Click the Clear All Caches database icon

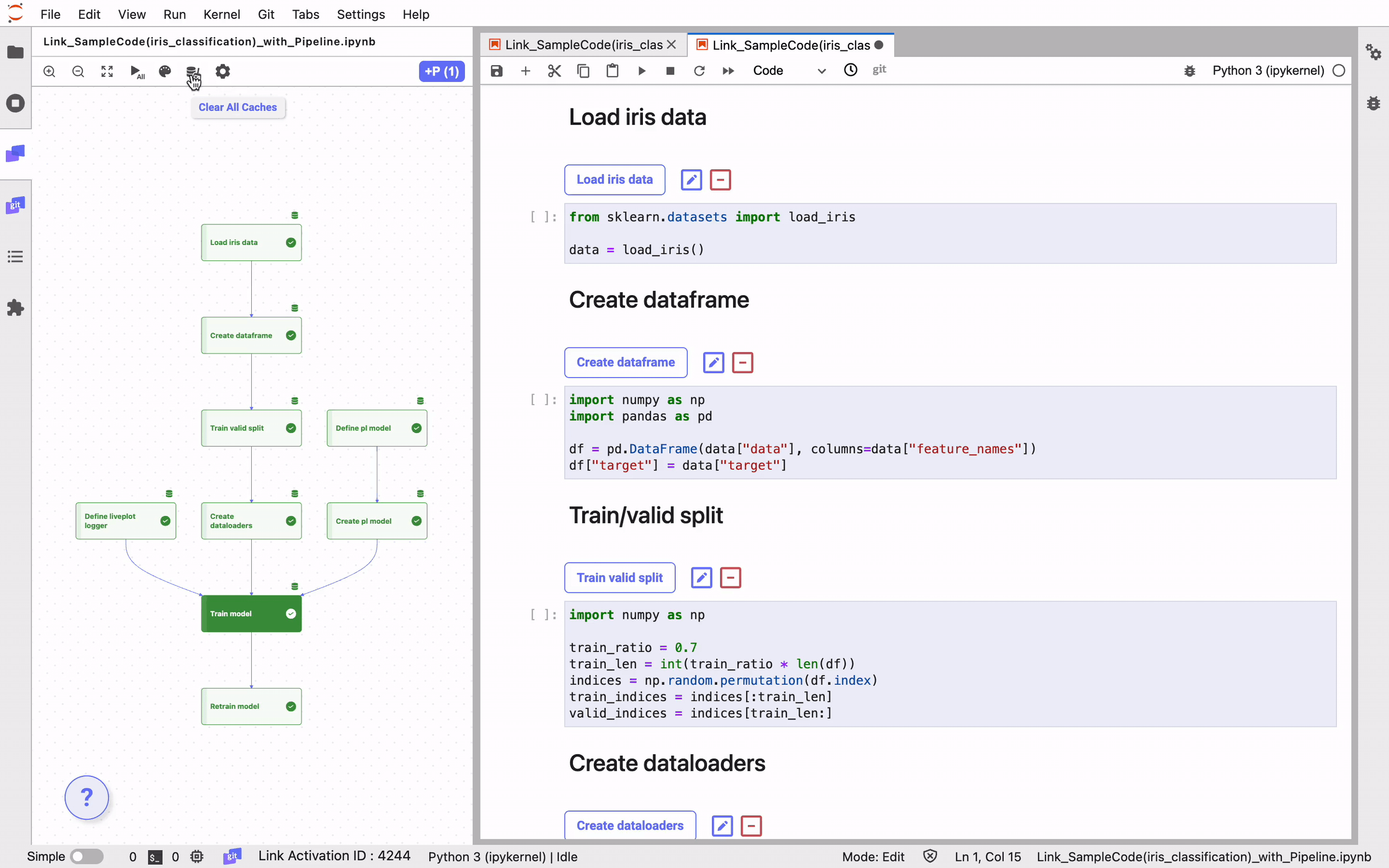192,71
